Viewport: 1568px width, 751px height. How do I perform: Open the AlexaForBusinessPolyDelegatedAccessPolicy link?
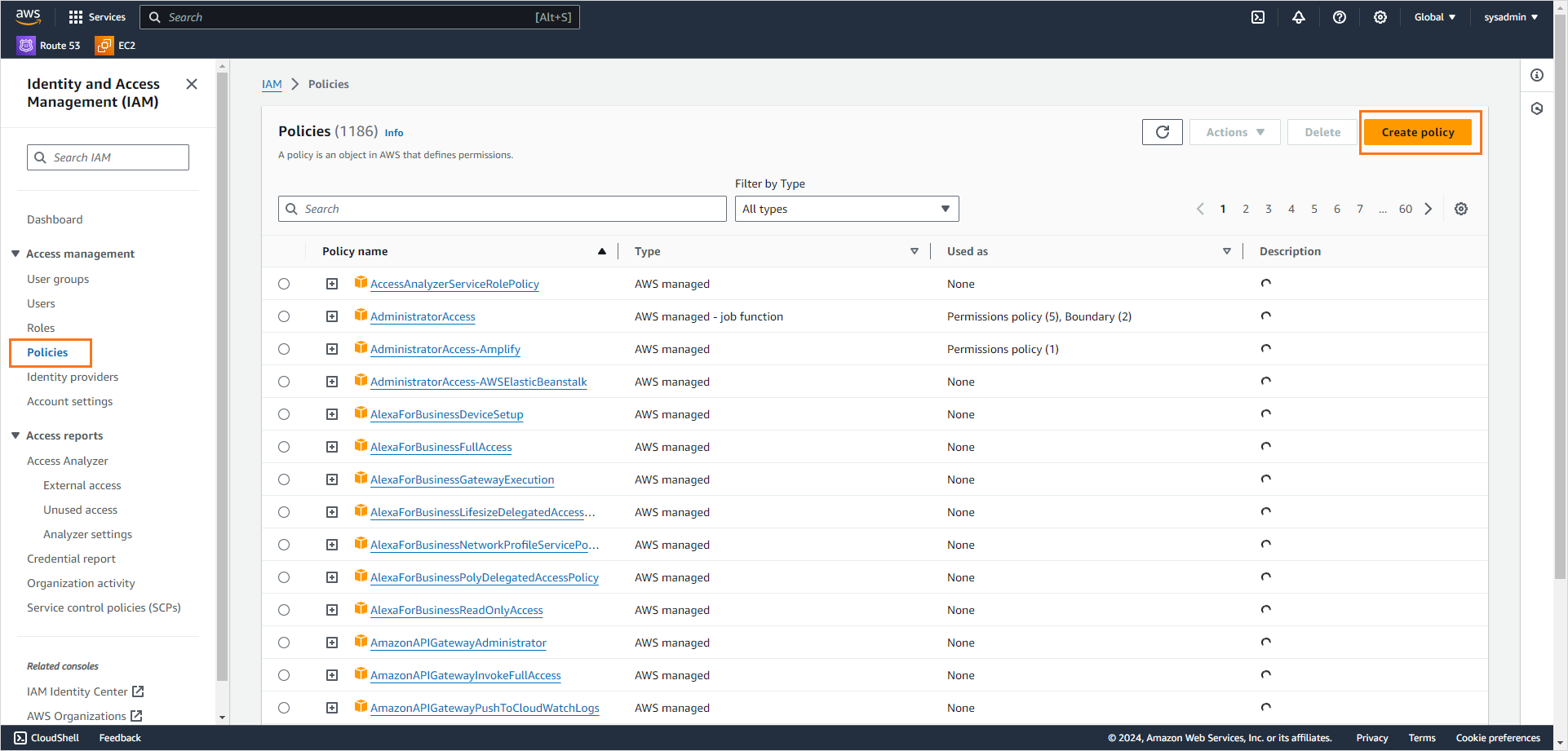[485, 577]
